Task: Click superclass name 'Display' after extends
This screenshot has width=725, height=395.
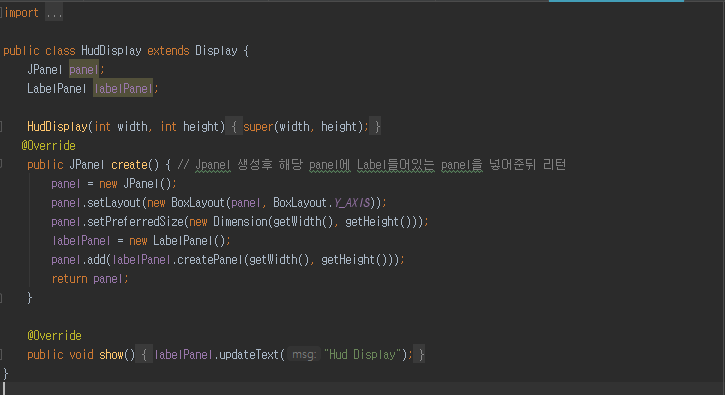Action: [216, 50]
